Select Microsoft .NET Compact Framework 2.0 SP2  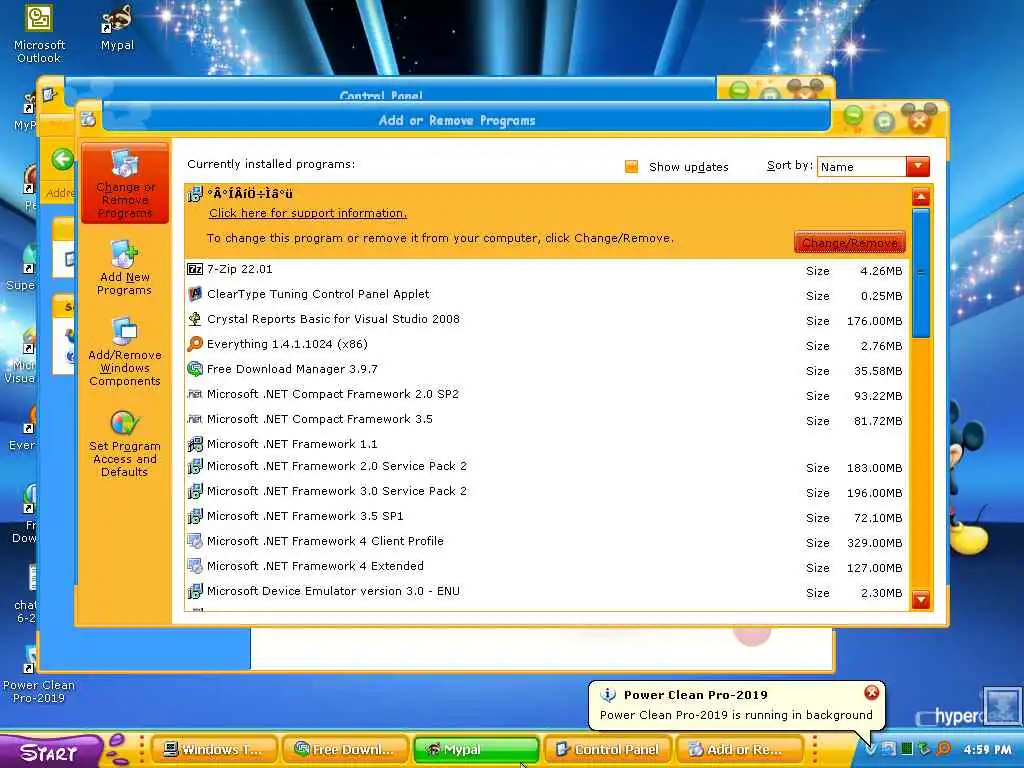547,394
